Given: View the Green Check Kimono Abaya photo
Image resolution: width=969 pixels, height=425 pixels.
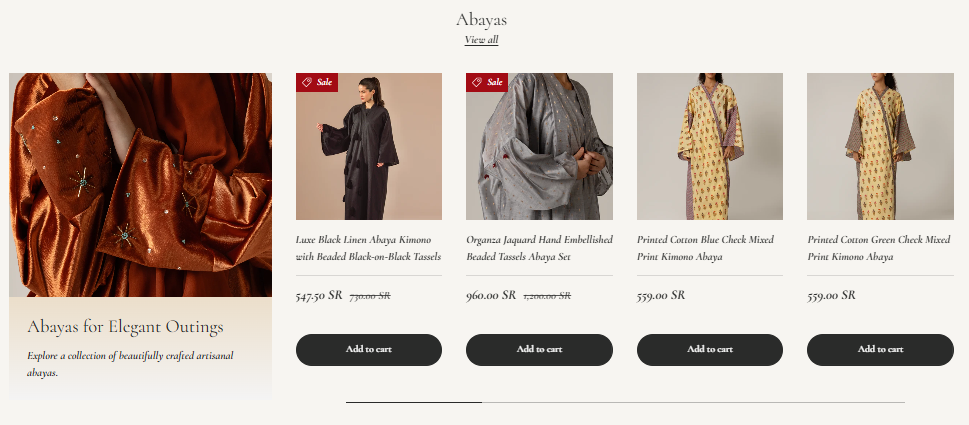Looking at the screenshot, I should tap(880, 147).
